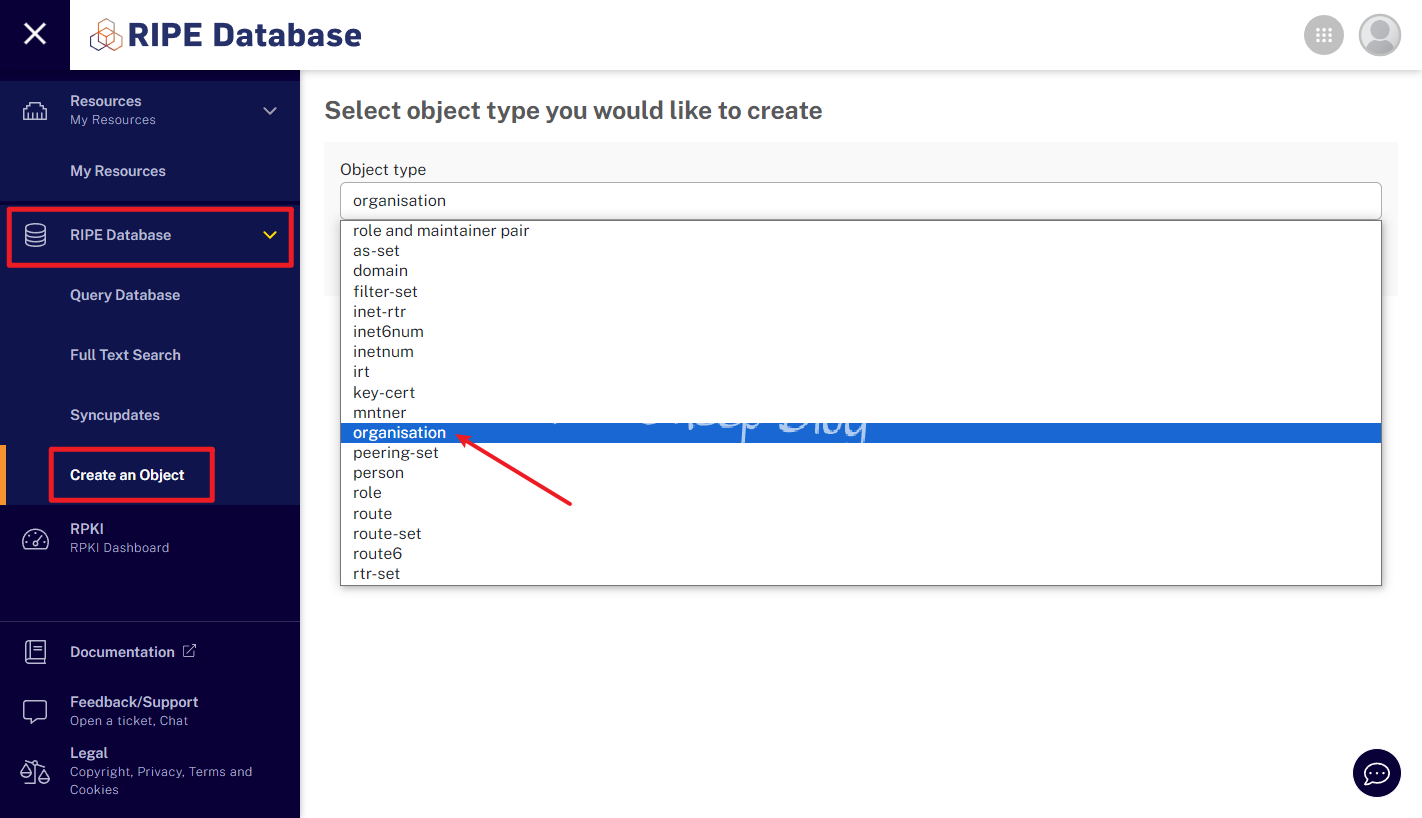Choose 'key-cert' object type
The height and width of the screenshot is (818, 1422).
(x=861, y=393)
